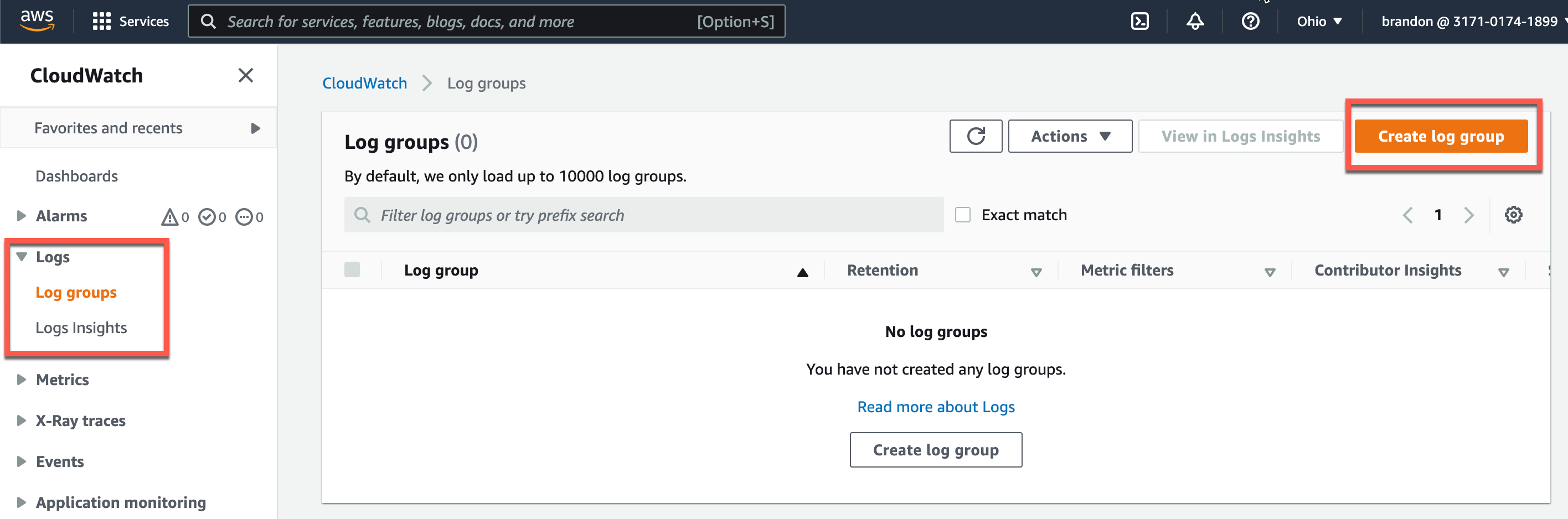The height and width of the screenshot is (519, 1568).
Task: Enable the Exact match checkbox
Action: (x=962, y=214)
